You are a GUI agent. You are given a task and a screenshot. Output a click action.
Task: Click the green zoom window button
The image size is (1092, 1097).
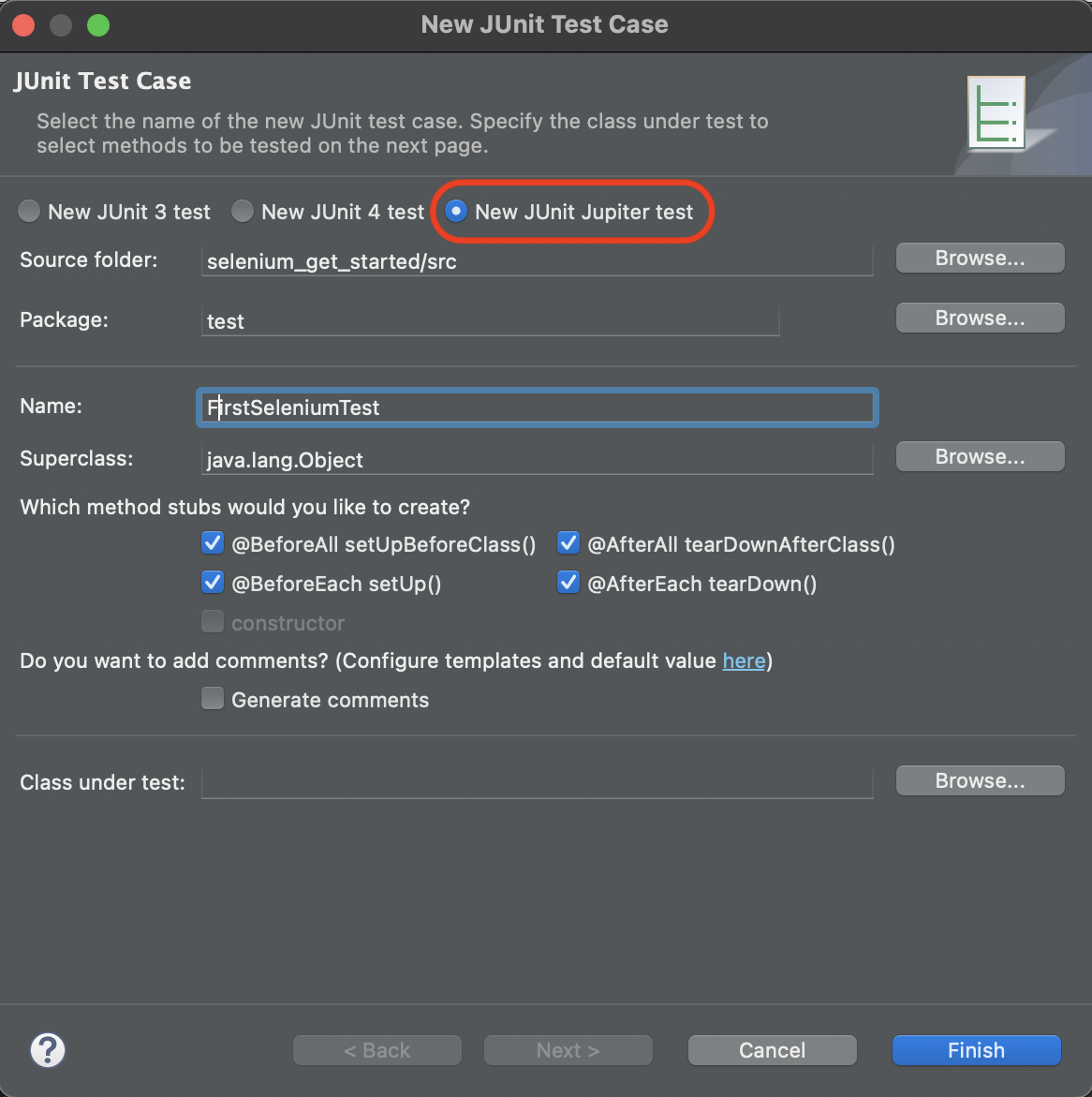98,25
